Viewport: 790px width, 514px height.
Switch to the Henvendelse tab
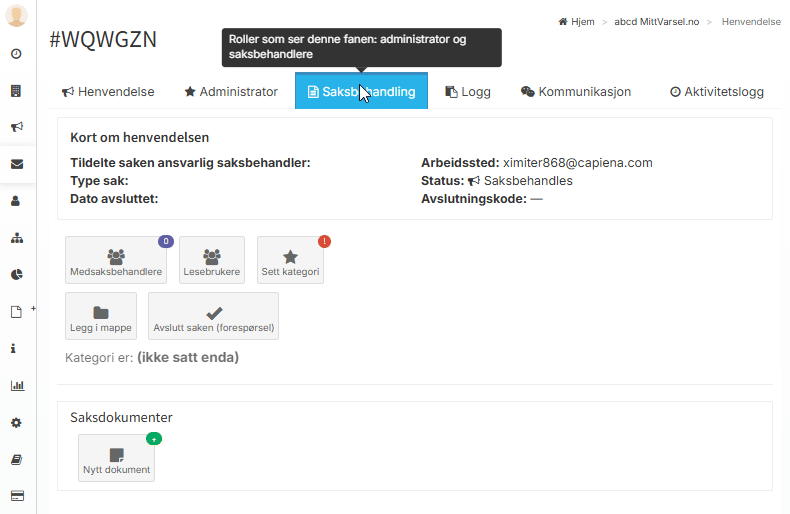click(108, 92)
